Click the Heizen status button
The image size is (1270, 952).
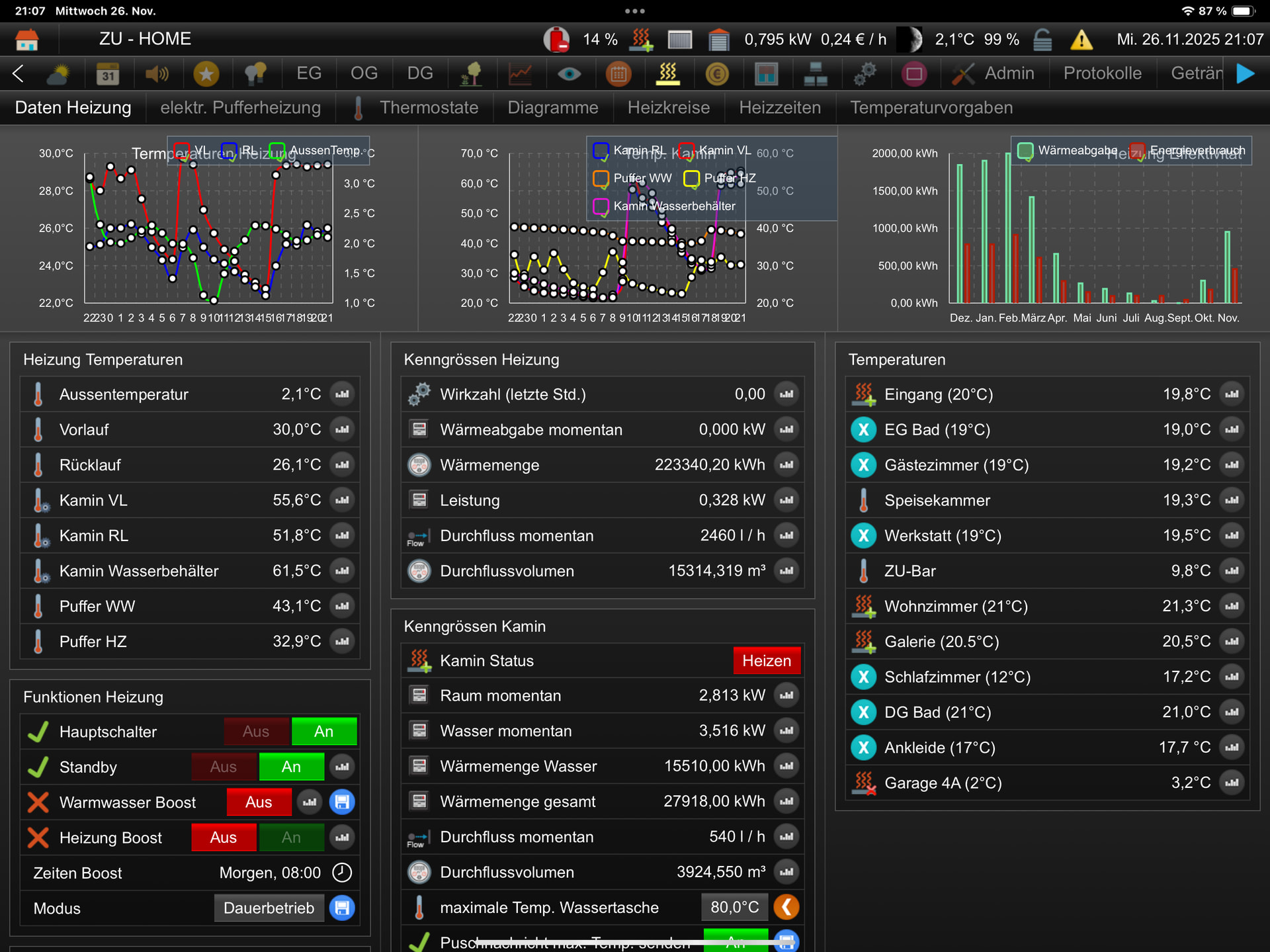[766, 661]
